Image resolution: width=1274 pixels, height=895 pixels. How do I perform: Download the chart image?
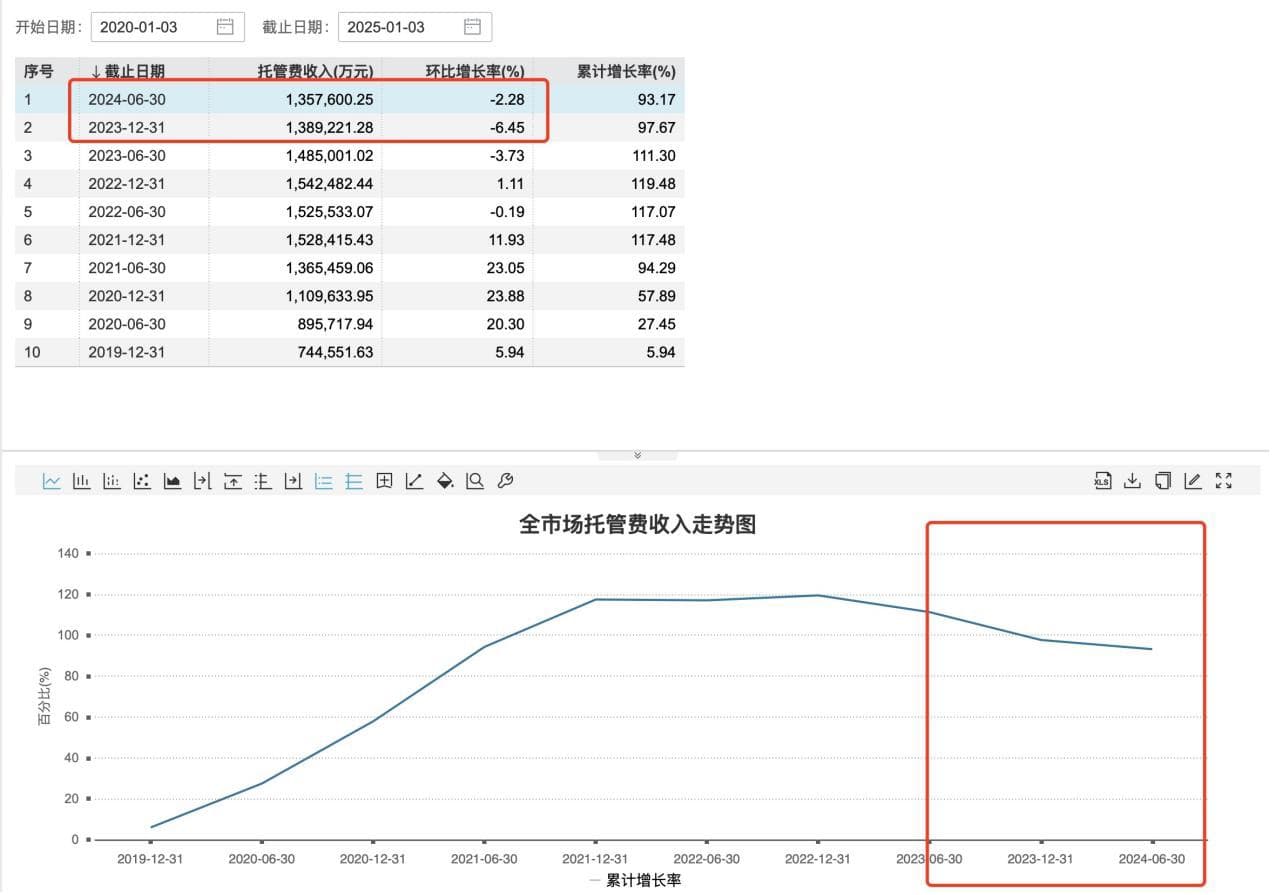point(1132,481)
